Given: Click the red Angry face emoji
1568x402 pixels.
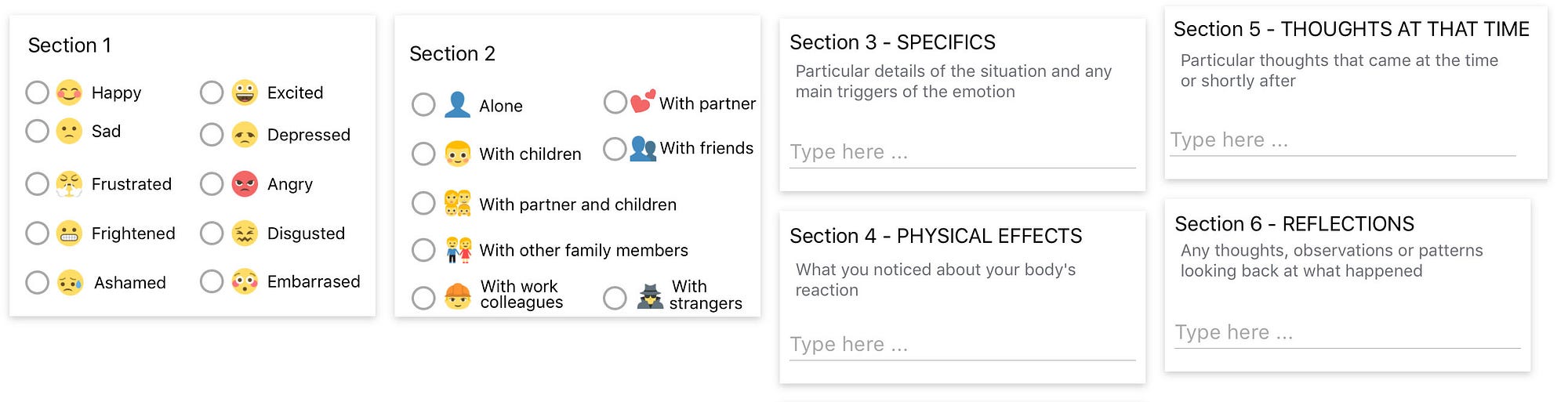Looking at the screenshot, I should 245,184.
